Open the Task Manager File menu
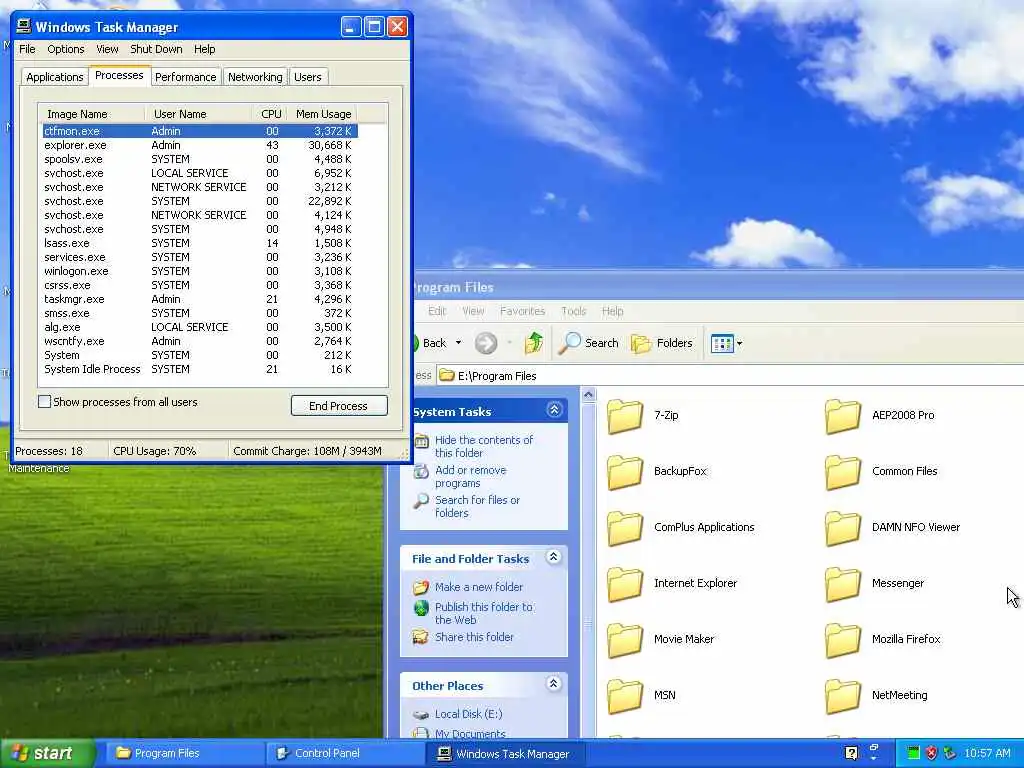This screenshot has width=1024, height=768. tap(27, 49)
